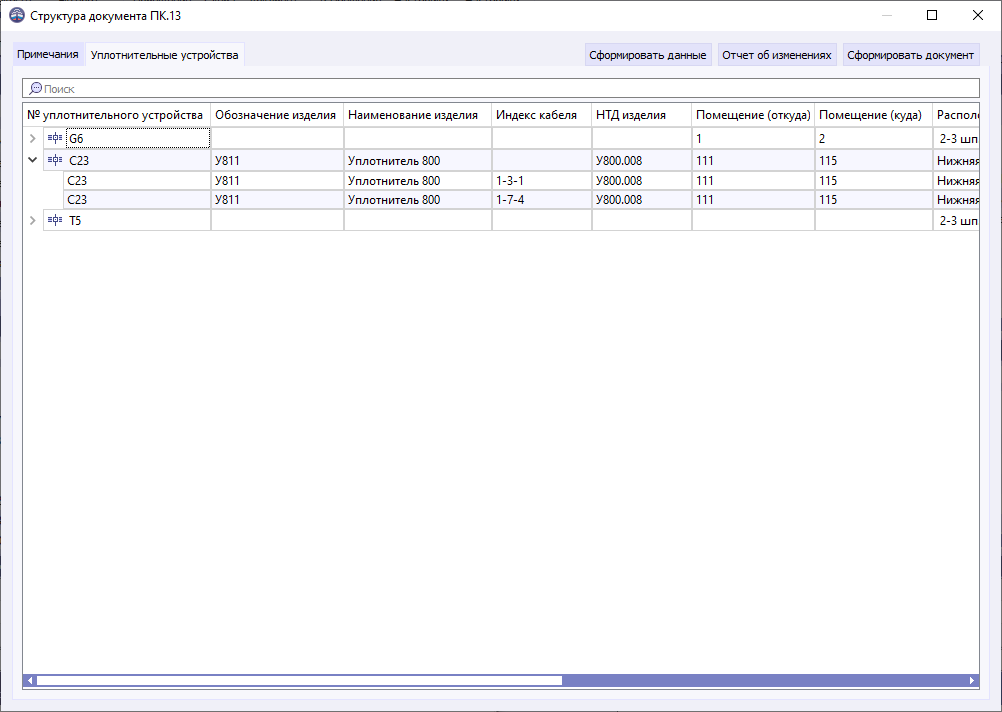Click the Сформировать данные button

(x=648, y=54)
